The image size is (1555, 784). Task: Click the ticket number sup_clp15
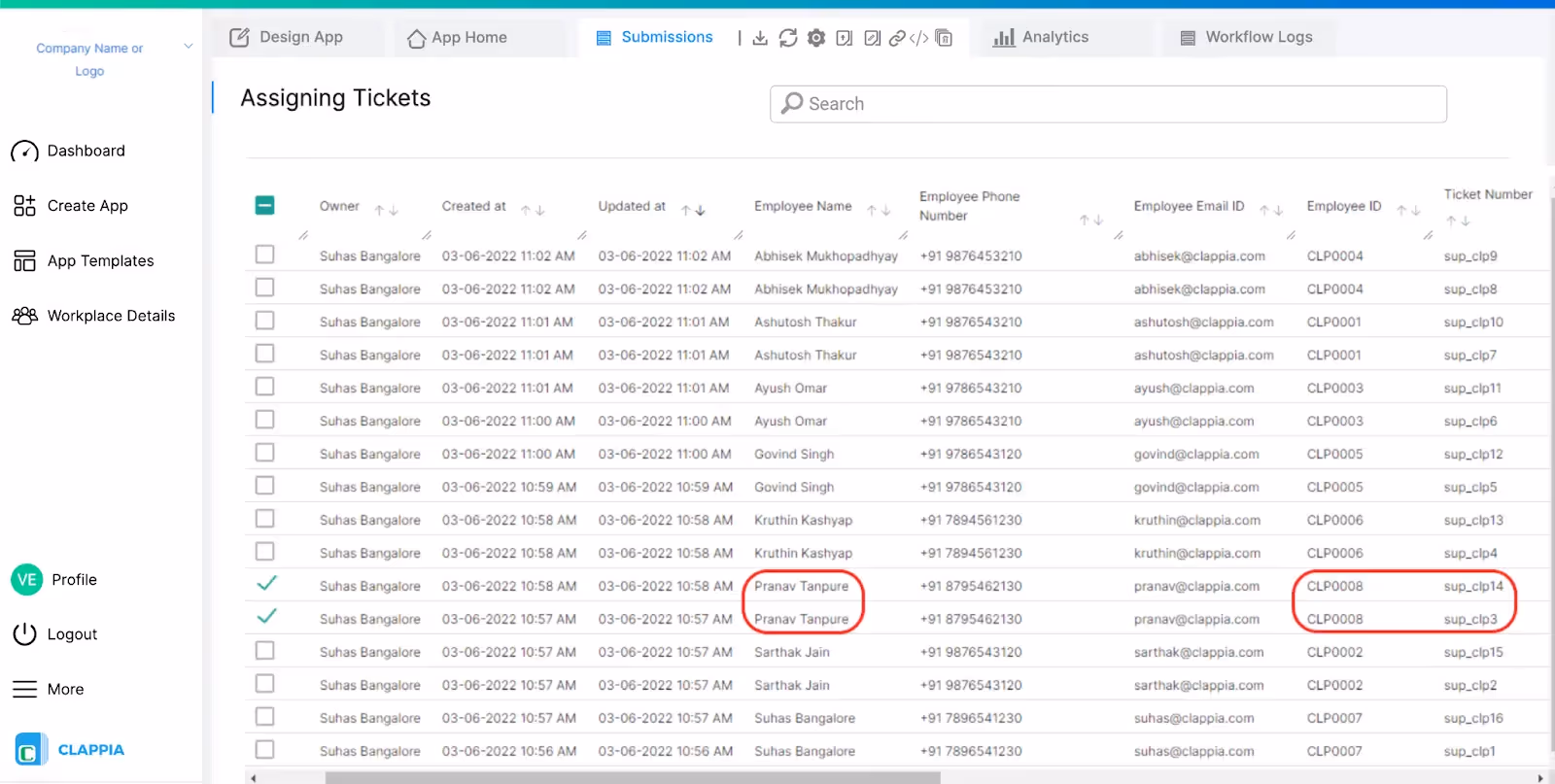click(1473, 653)
